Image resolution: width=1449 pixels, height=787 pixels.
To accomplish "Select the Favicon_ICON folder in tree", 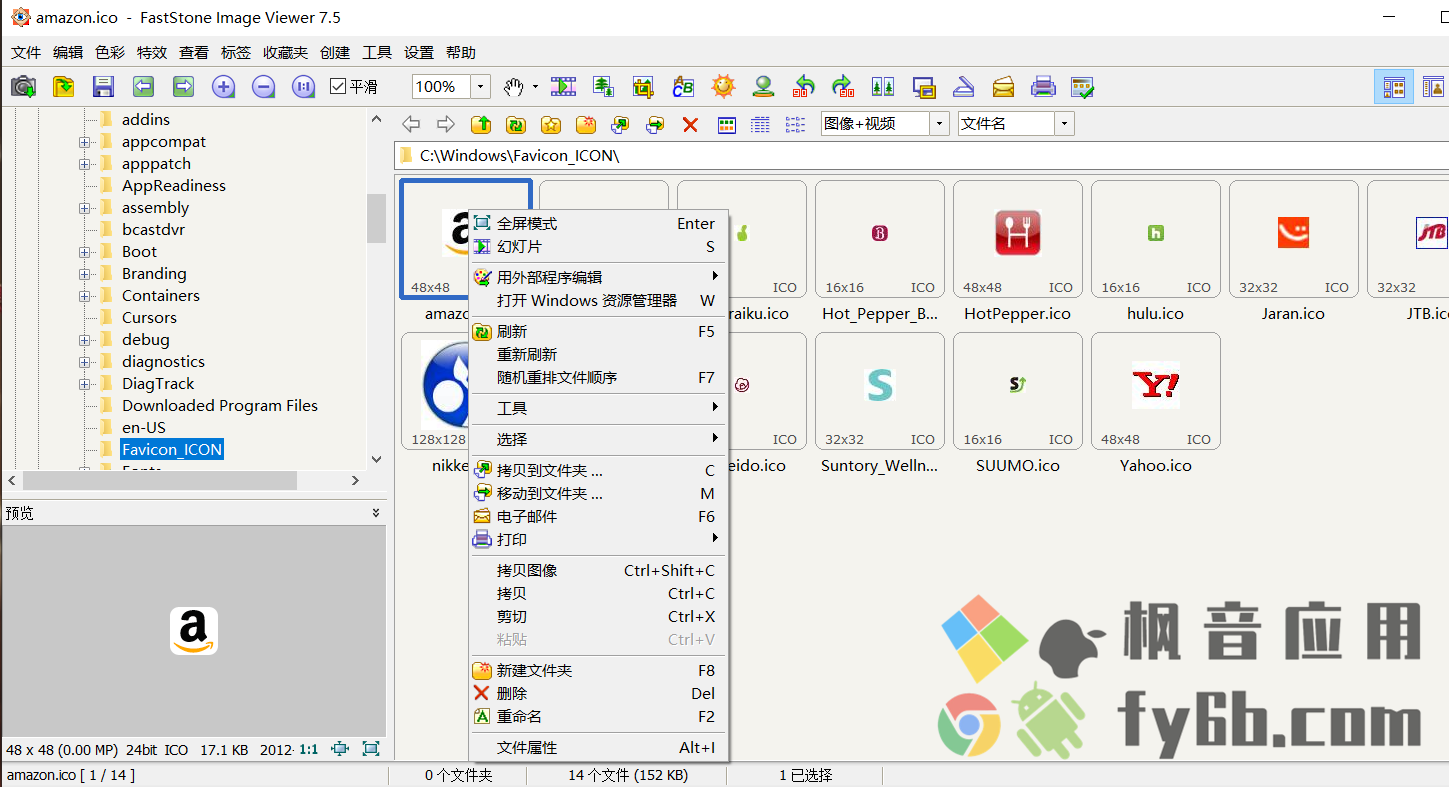I will pos(172,450).
